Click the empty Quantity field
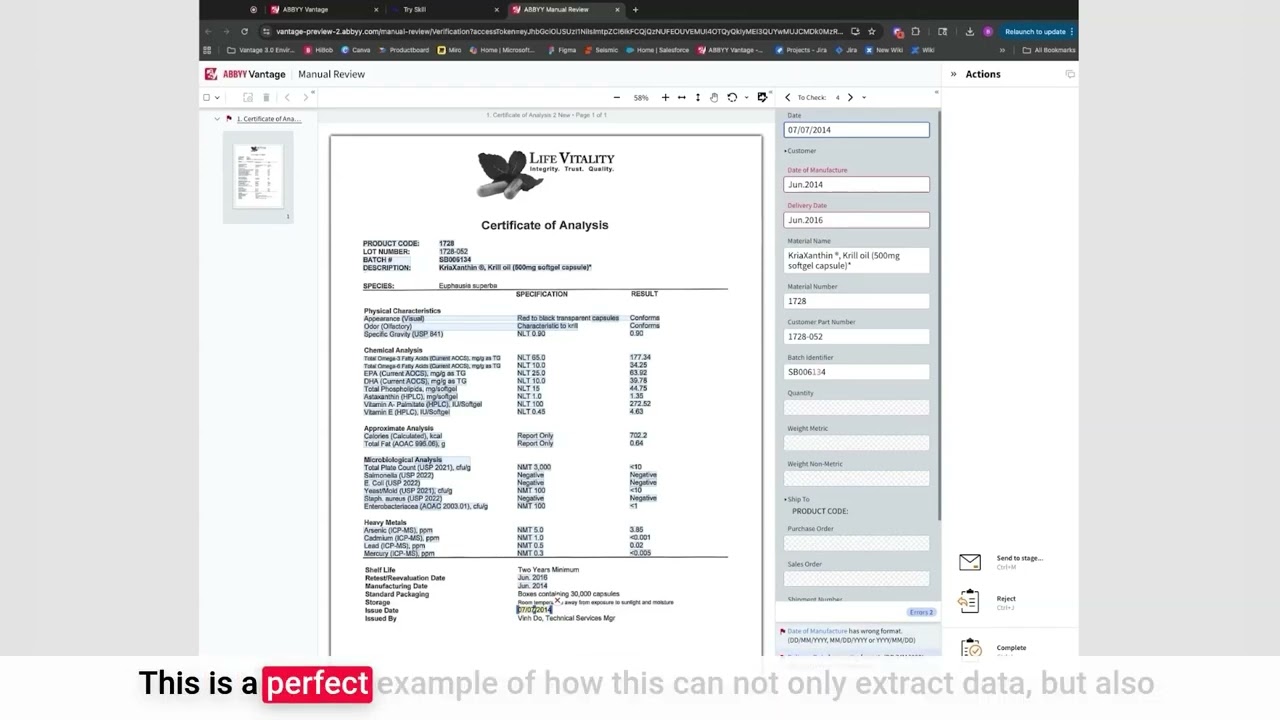This screenshot has width=1280, height=720. pyautogui.click(x=856, y=407)
